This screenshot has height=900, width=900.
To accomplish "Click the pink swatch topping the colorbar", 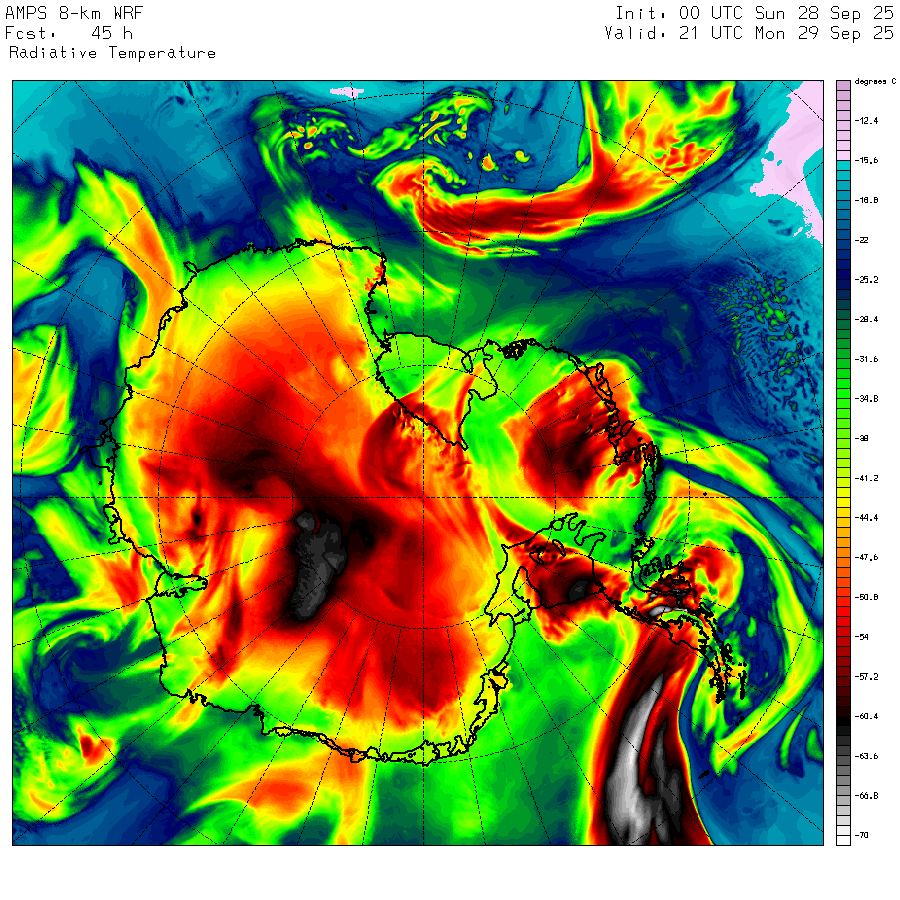I will click(x=843, y=86).
